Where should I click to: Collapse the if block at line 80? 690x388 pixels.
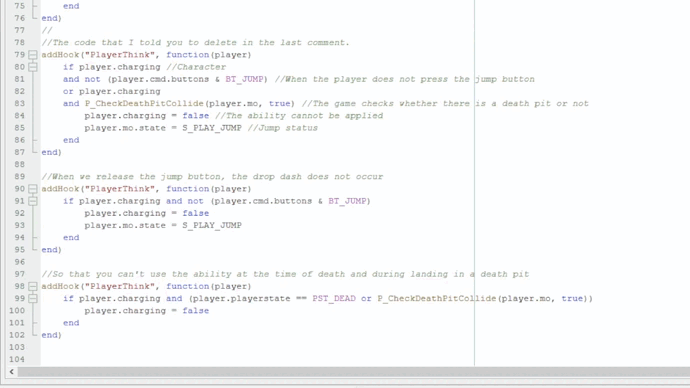click(33, 67)
